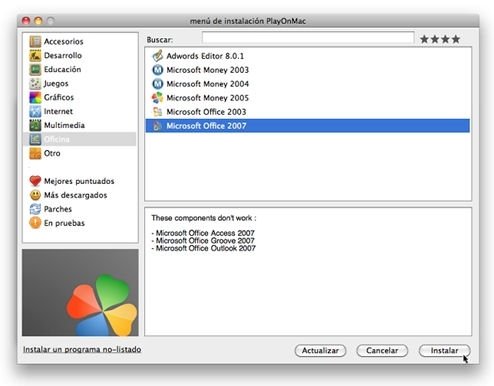
Task: Click the smiley icon for Más descargados
Action: coord(35,195)
